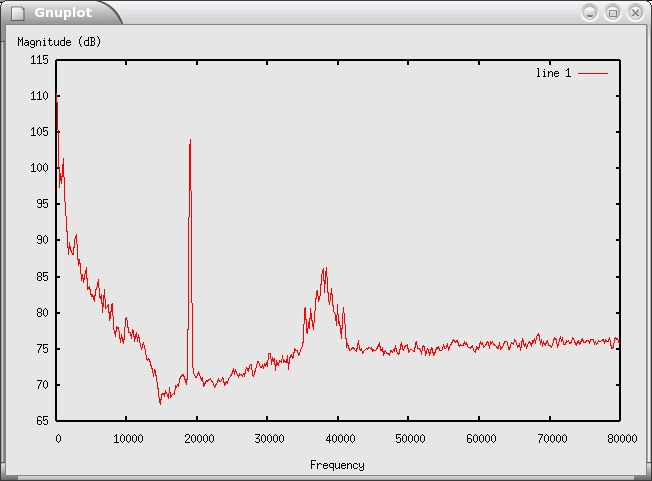Minimize the Gnuplot window
The width and height of the screenshot is (652, 481).
pos(590,12)
